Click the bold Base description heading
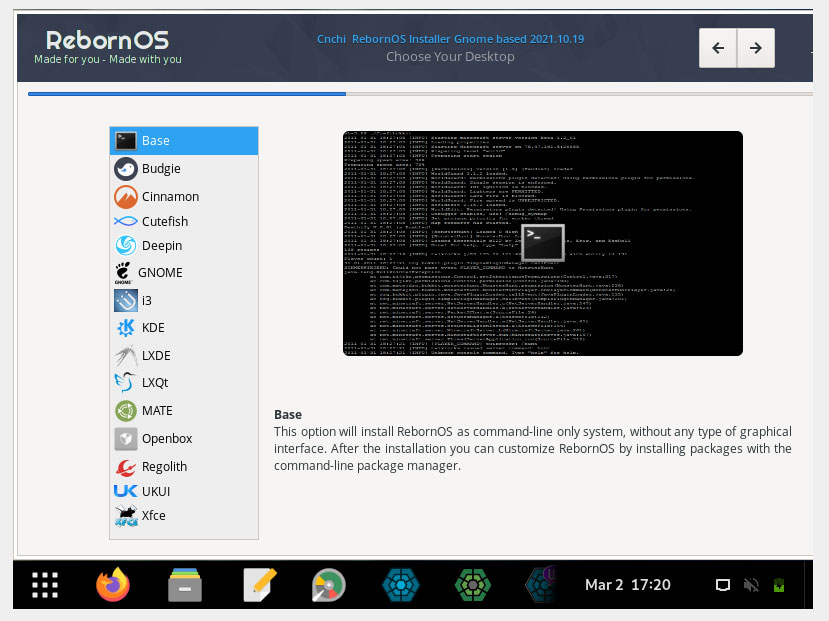 [288, 414]
